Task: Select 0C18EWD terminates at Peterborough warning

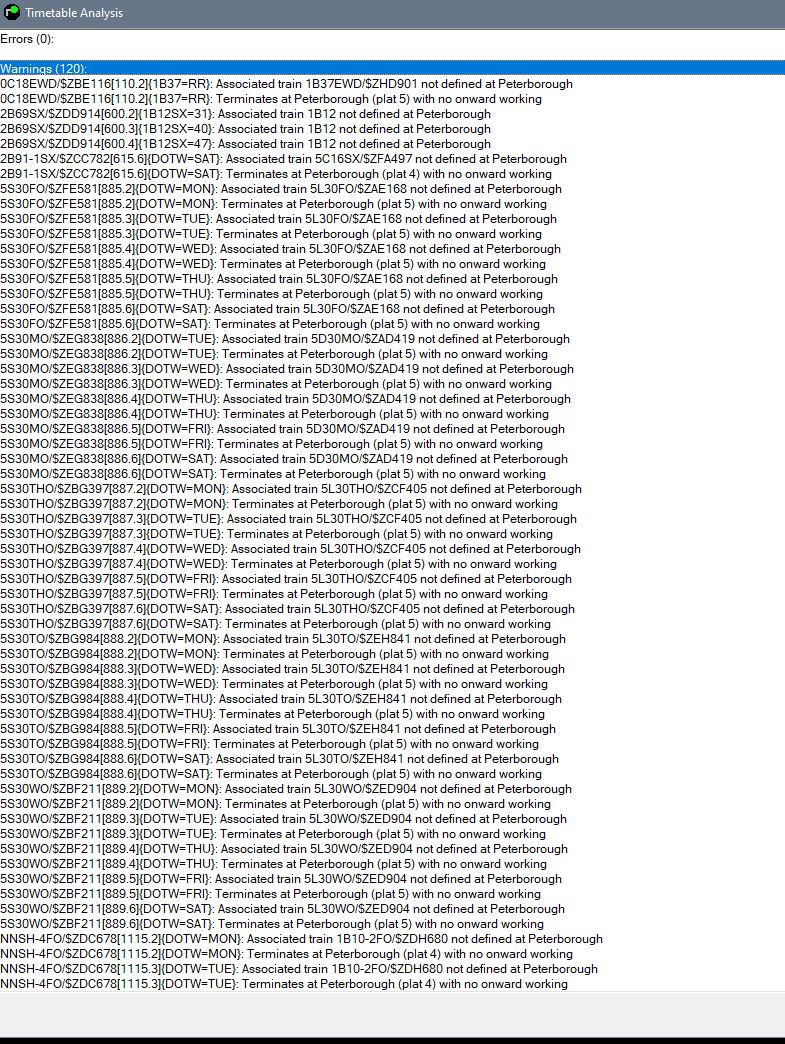Action: (271, 99)
